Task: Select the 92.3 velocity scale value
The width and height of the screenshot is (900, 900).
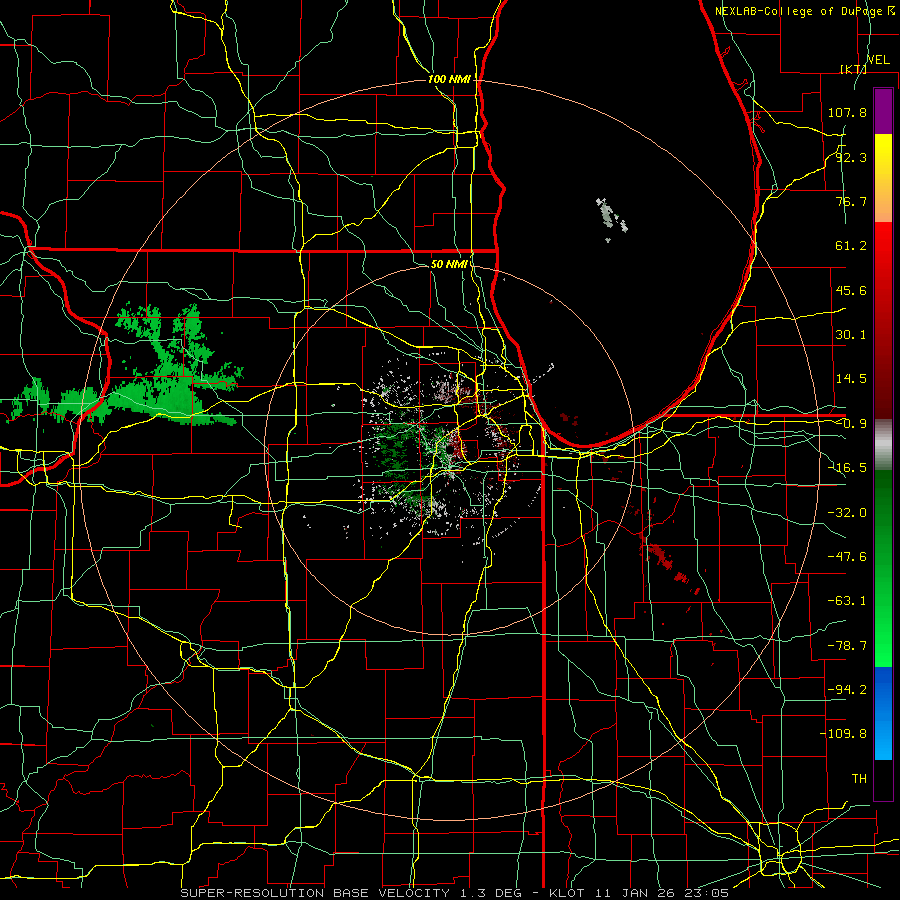Action: pos(851,157)
